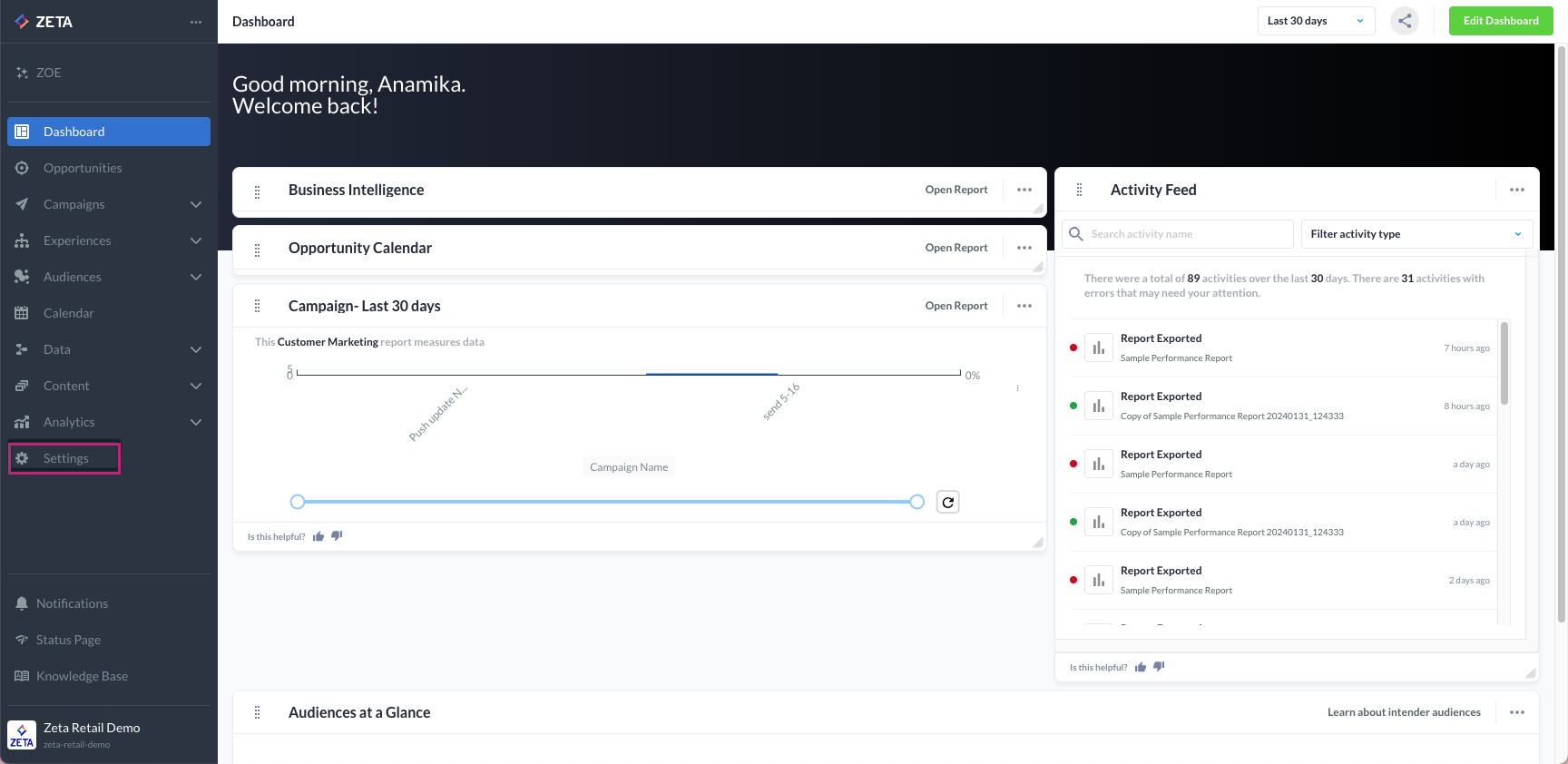The width and height of the screenshot is (1568, 764).
Task: Open Filter activity type dropdown
Action: tap(1416, 234)
